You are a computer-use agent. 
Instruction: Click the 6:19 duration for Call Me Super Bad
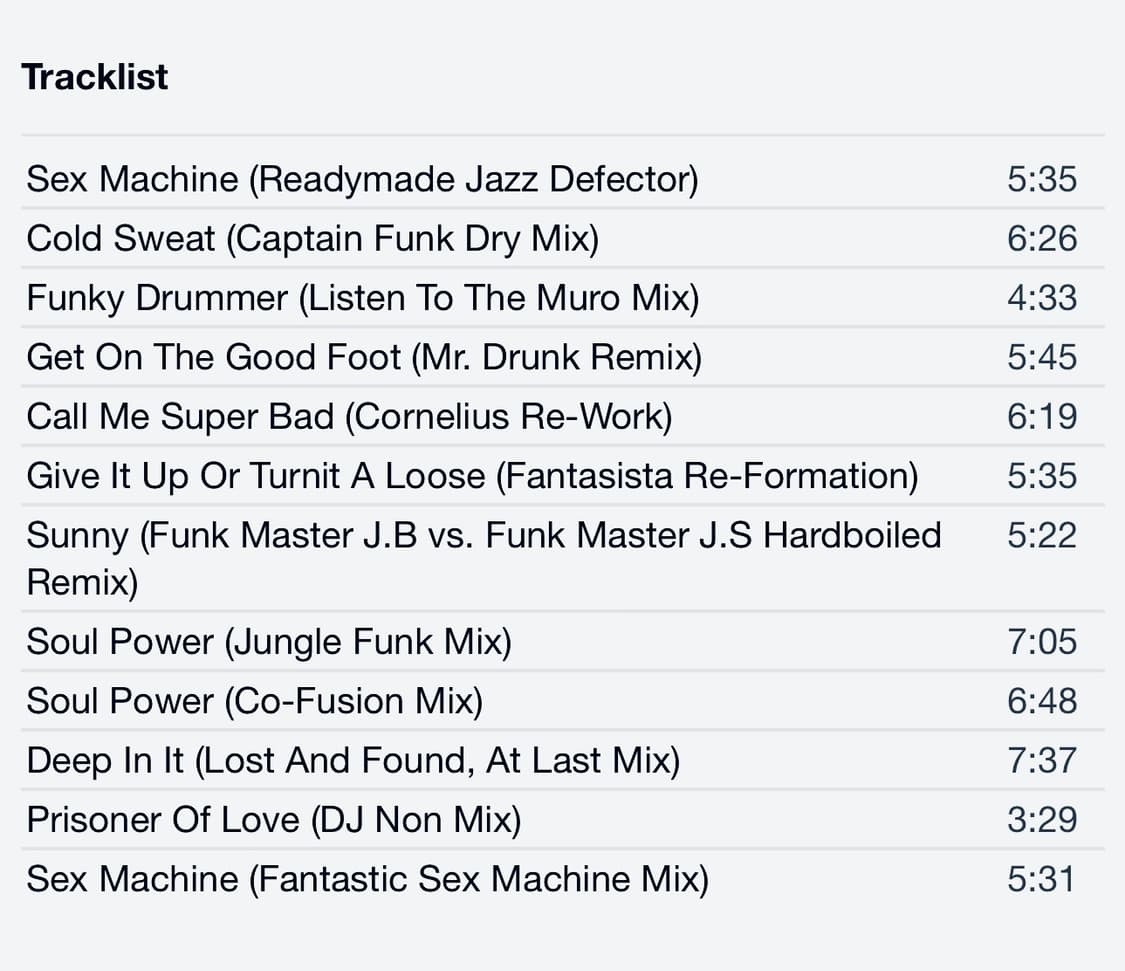[1042, 416]
